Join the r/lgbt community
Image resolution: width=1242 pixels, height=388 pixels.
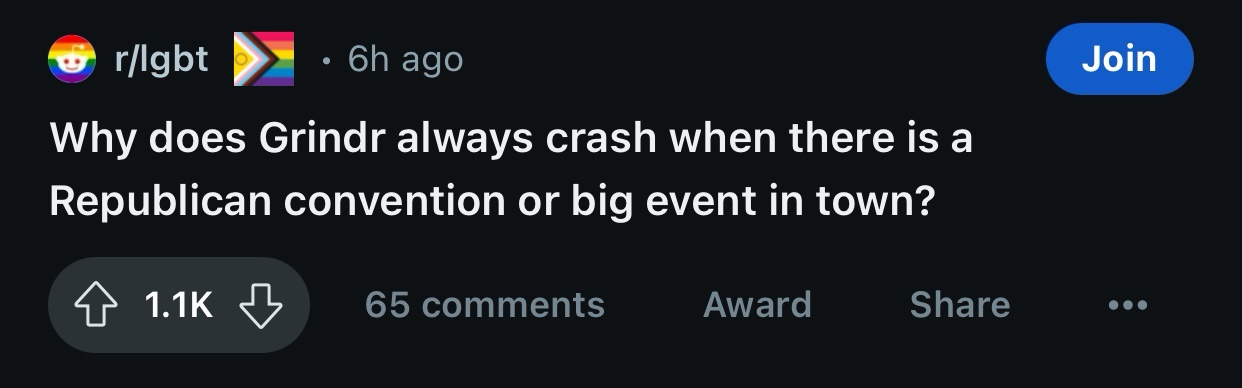[1119, 59]
